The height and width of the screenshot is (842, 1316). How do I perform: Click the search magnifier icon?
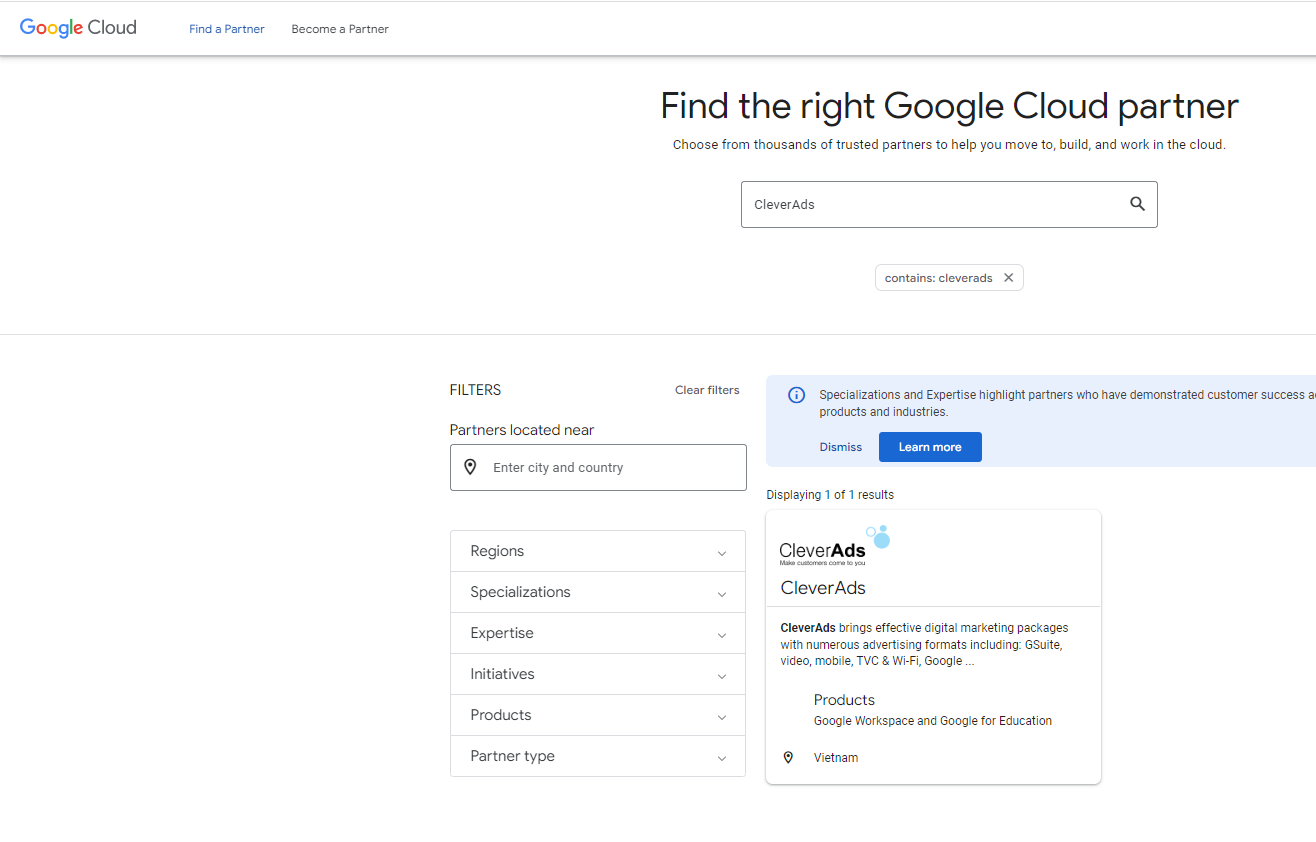[x=1137, y=204]
